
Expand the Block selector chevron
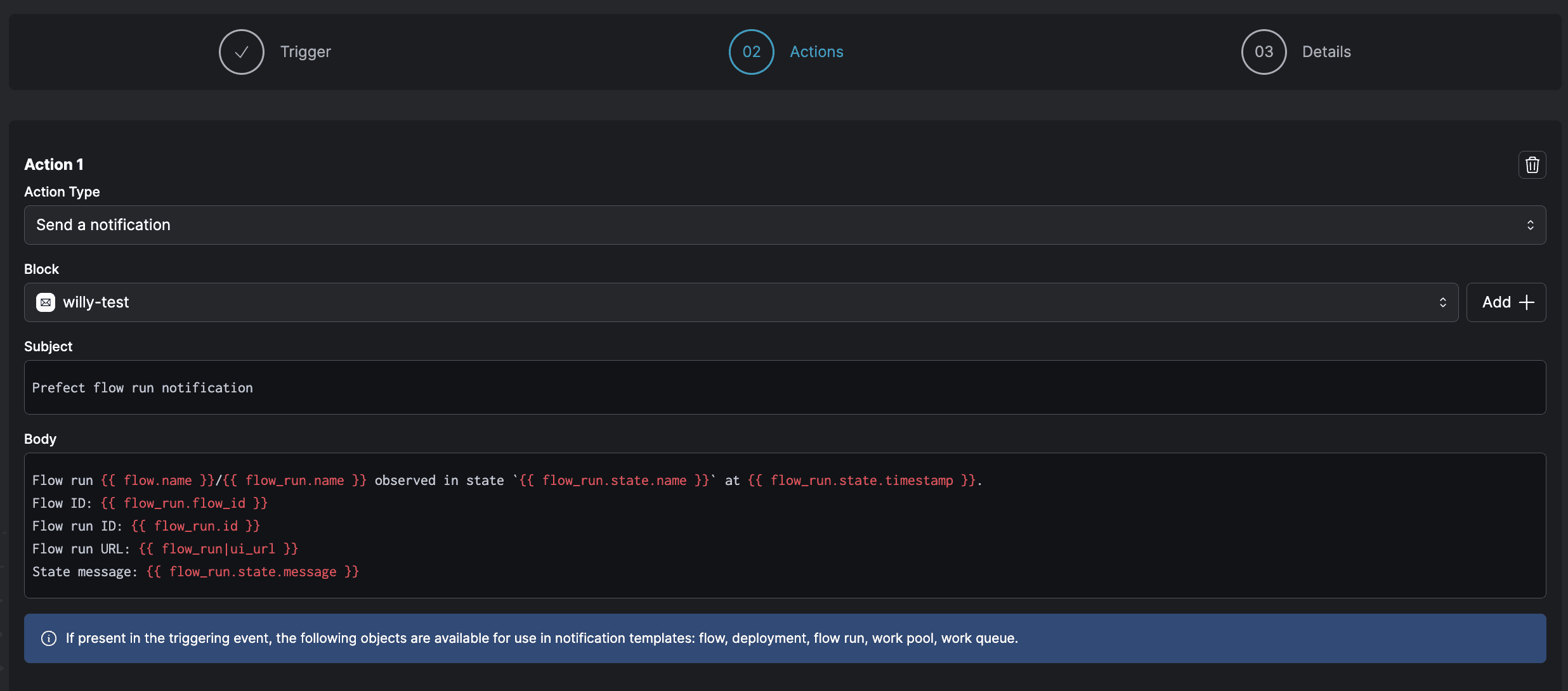[1442, 302]
